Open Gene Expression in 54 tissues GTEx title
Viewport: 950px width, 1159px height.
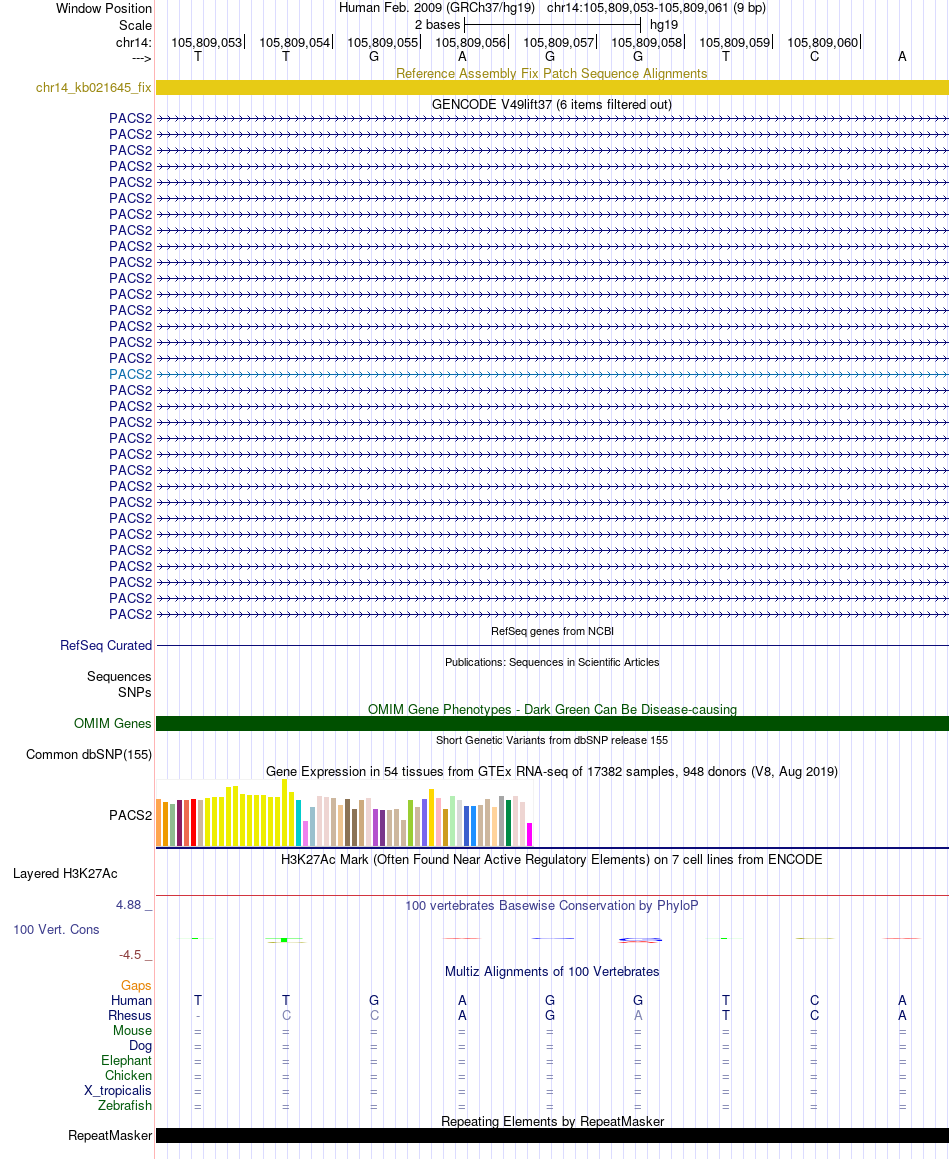552,771
